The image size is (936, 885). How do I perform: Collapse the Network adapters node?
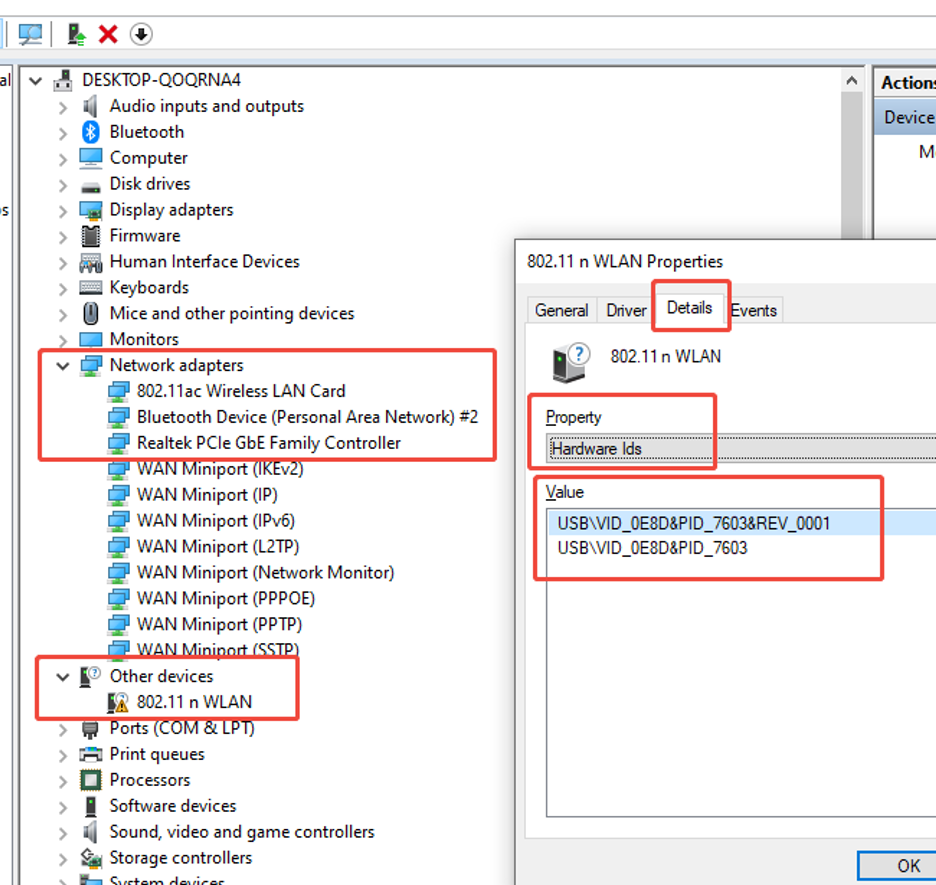coord(63,366)
